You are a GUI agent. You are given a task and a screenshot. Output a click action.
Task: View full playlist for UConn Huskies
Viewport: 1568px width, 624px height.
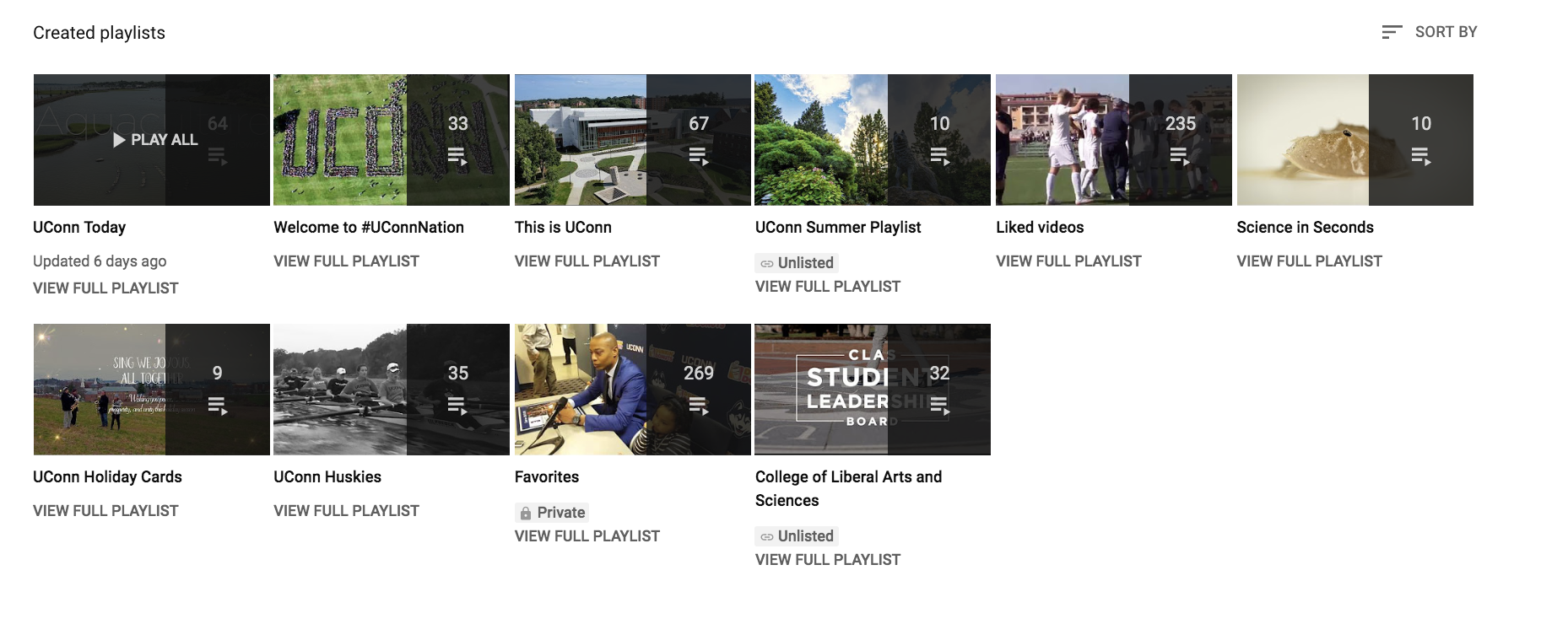pos(346,511)
